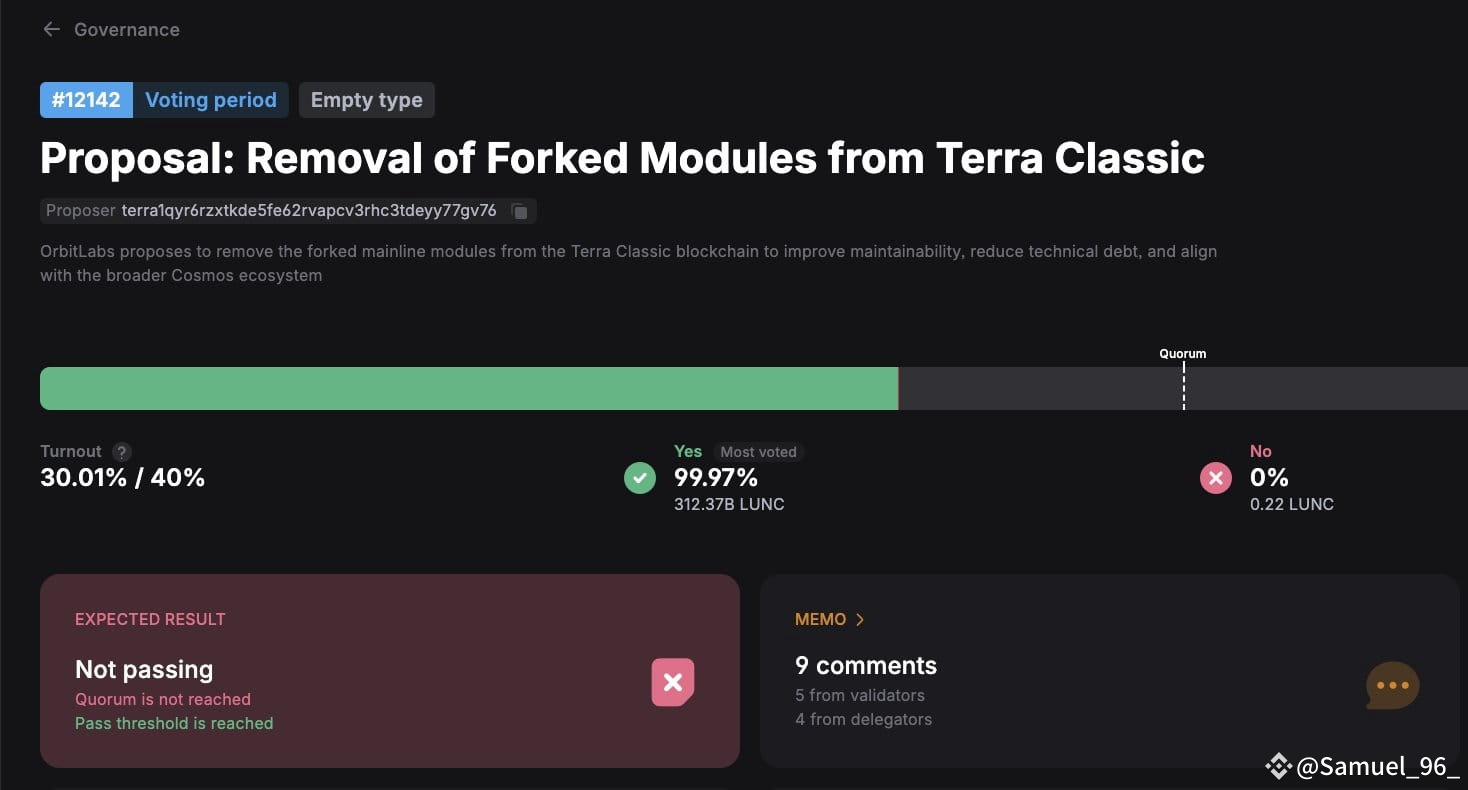This screenshot has width=1468, height=790.
Task: Click the Turnout help question mark icon
Action: (x=122, y=452)
